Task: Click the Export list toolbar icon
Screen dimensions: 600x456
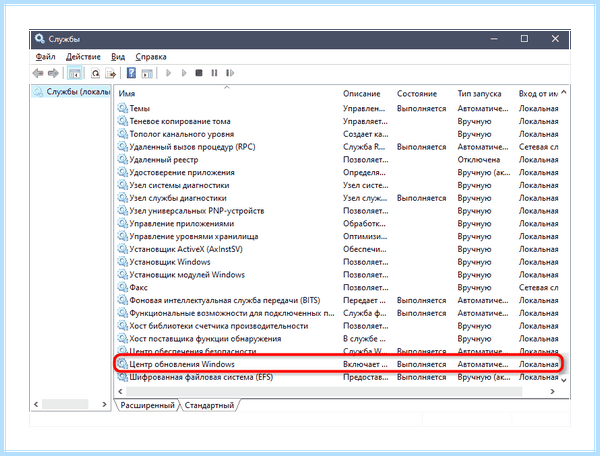Action: [111, 73]
